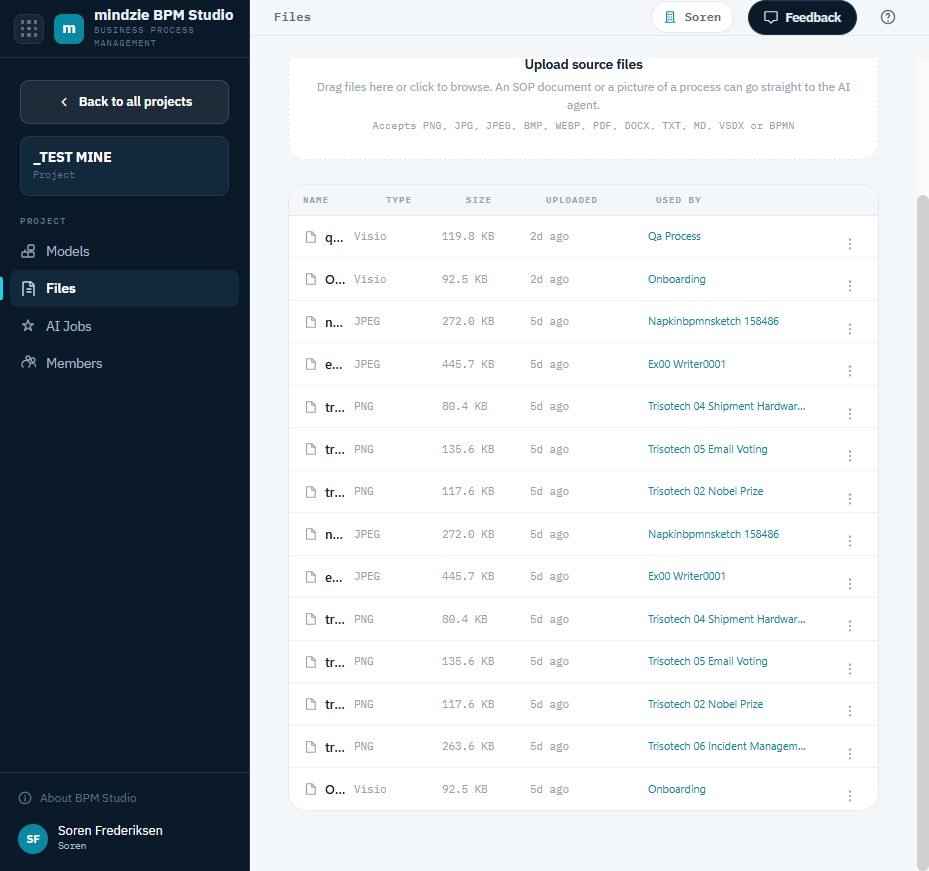Go to Models in the sidebar
929x871 pixels.
click(124, 251)
